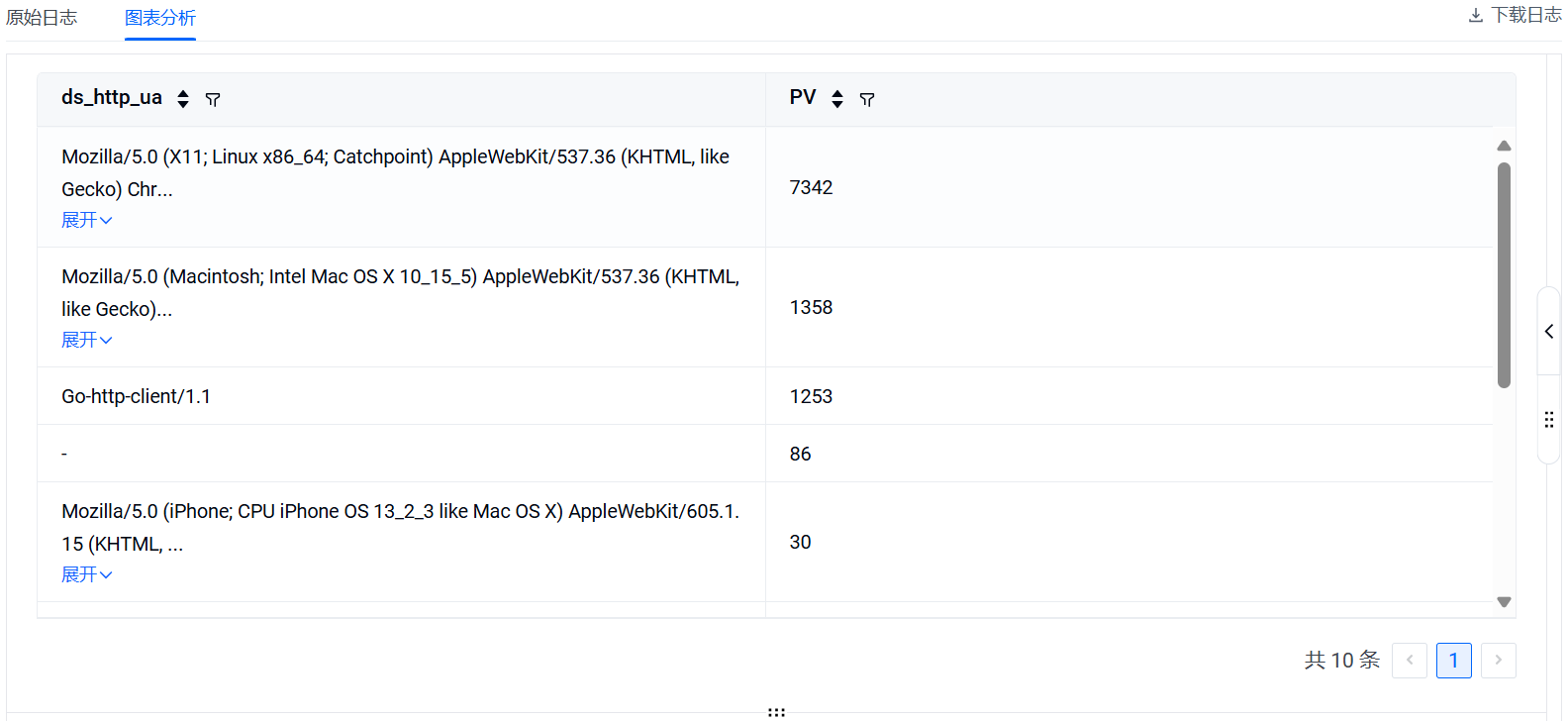Switch to the 原始日志 tab
This screenshot has width=1568, height=721.
(x=42, y=18)
